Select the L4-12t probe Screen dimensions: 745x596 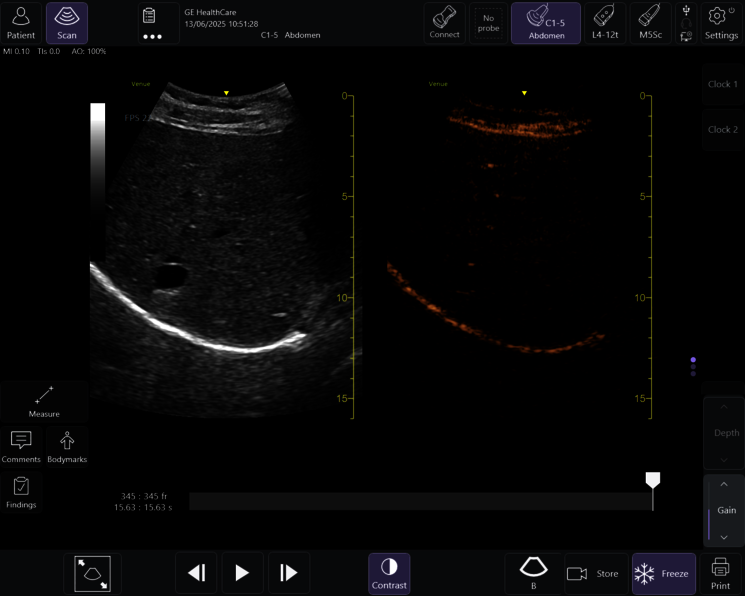604,22
